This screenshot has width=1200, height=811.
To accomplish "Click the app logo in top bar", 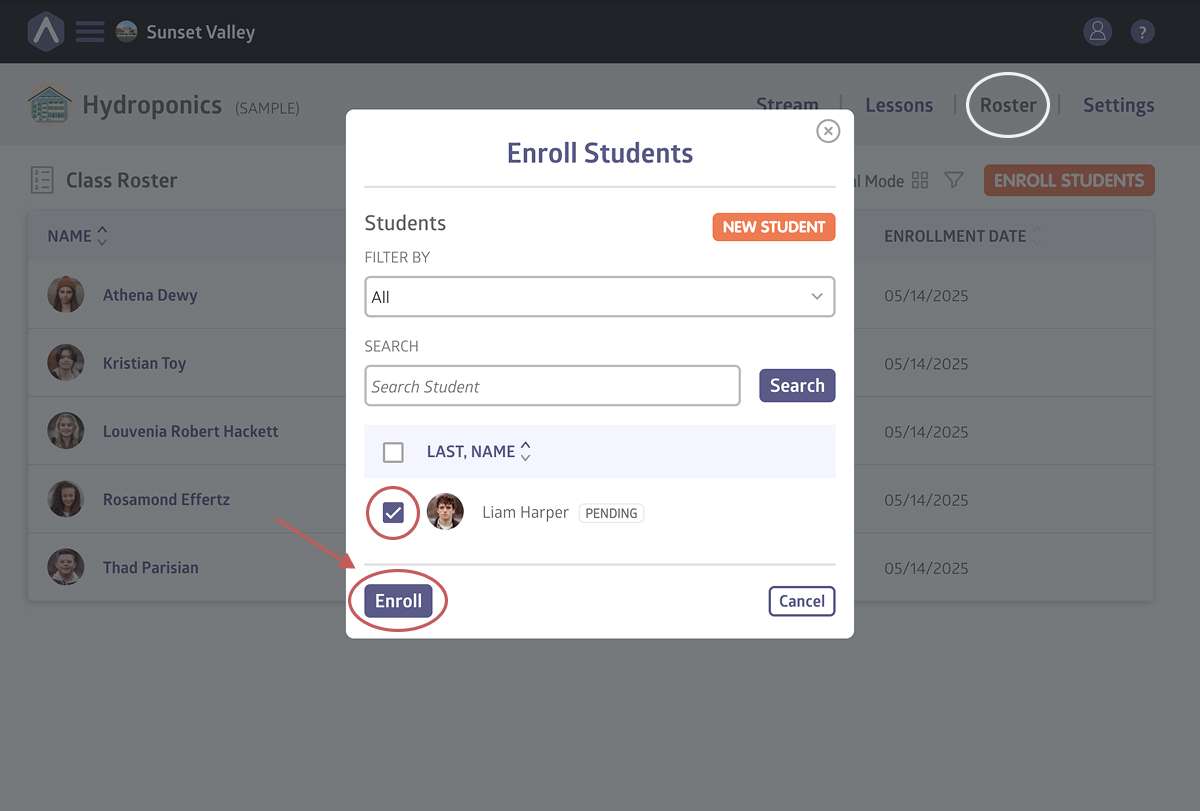I will coord(46,32).
